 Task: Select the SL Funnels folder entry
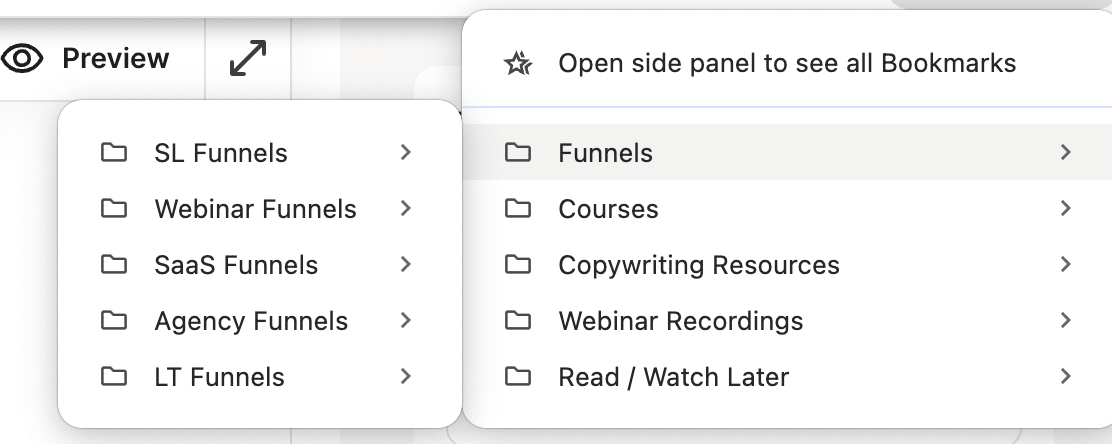(x=221, y=153)
